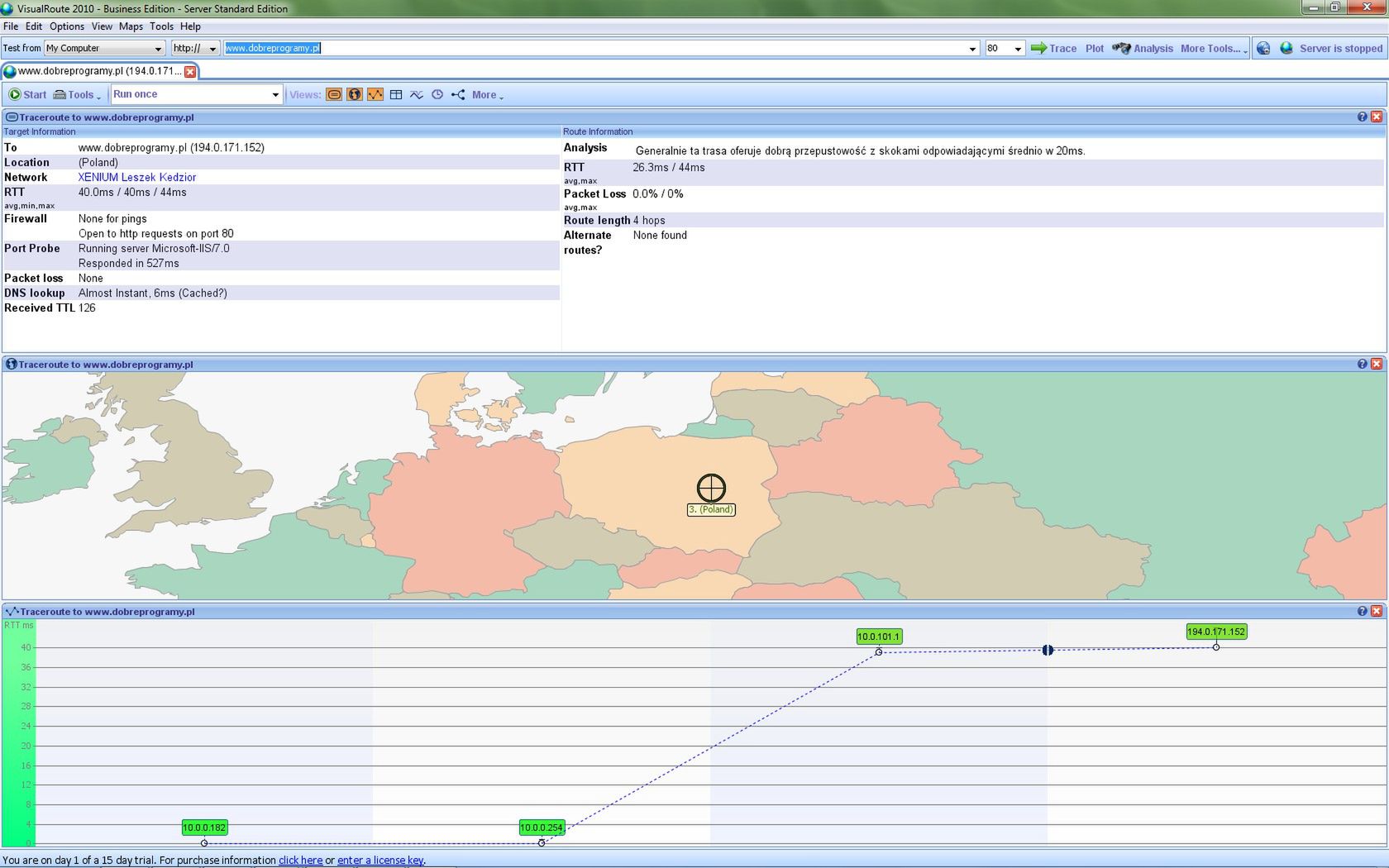The image size is (1389, 868).
Task: Click the 'Microsoft-IIS/7.0' port probe text
Action: pyautogui.click(x=191, y=248)
